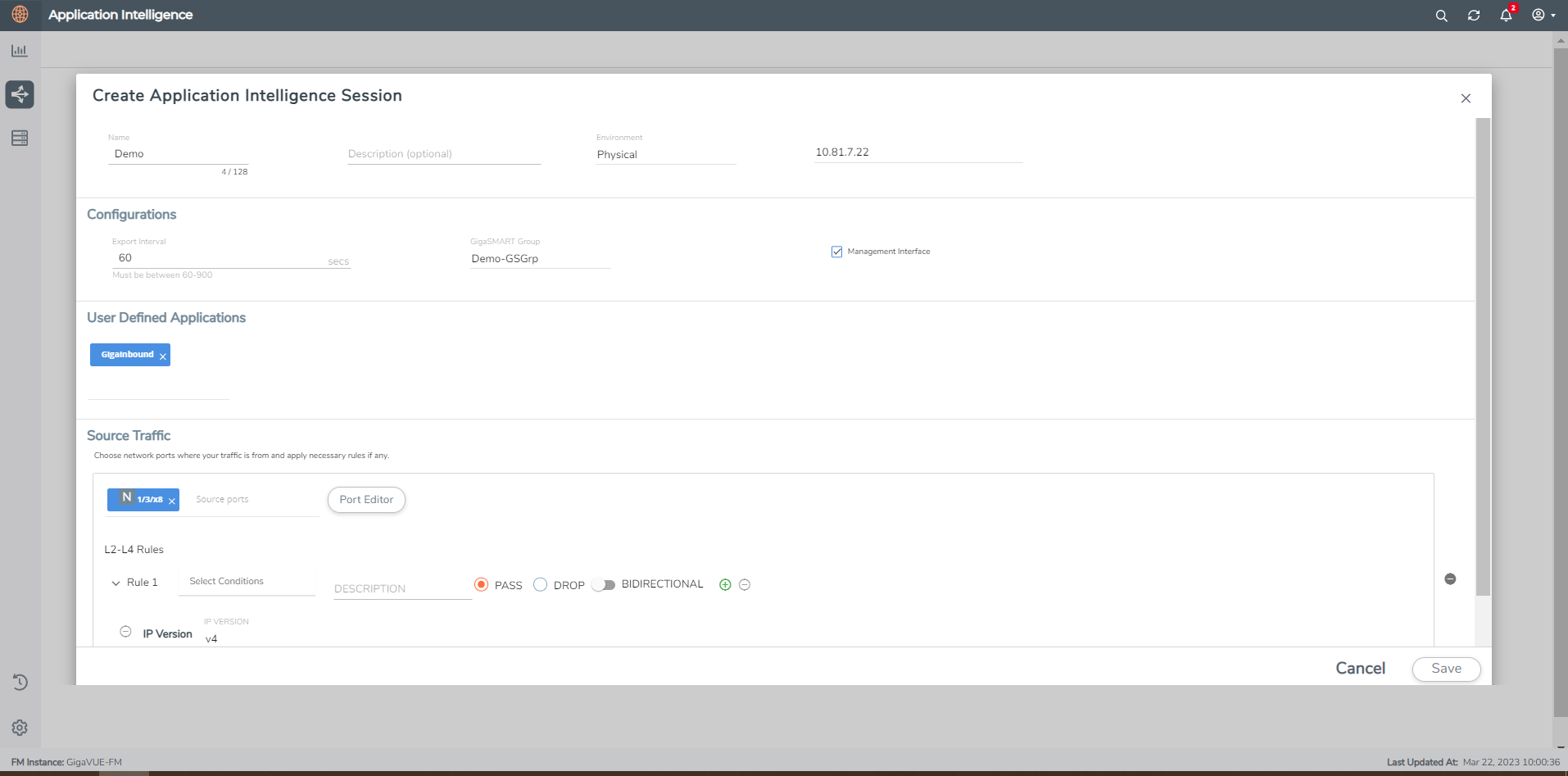Collapse Rule 1 with its chevron
The width and height of the screenshot is (1568, 776).
[116, 583]
